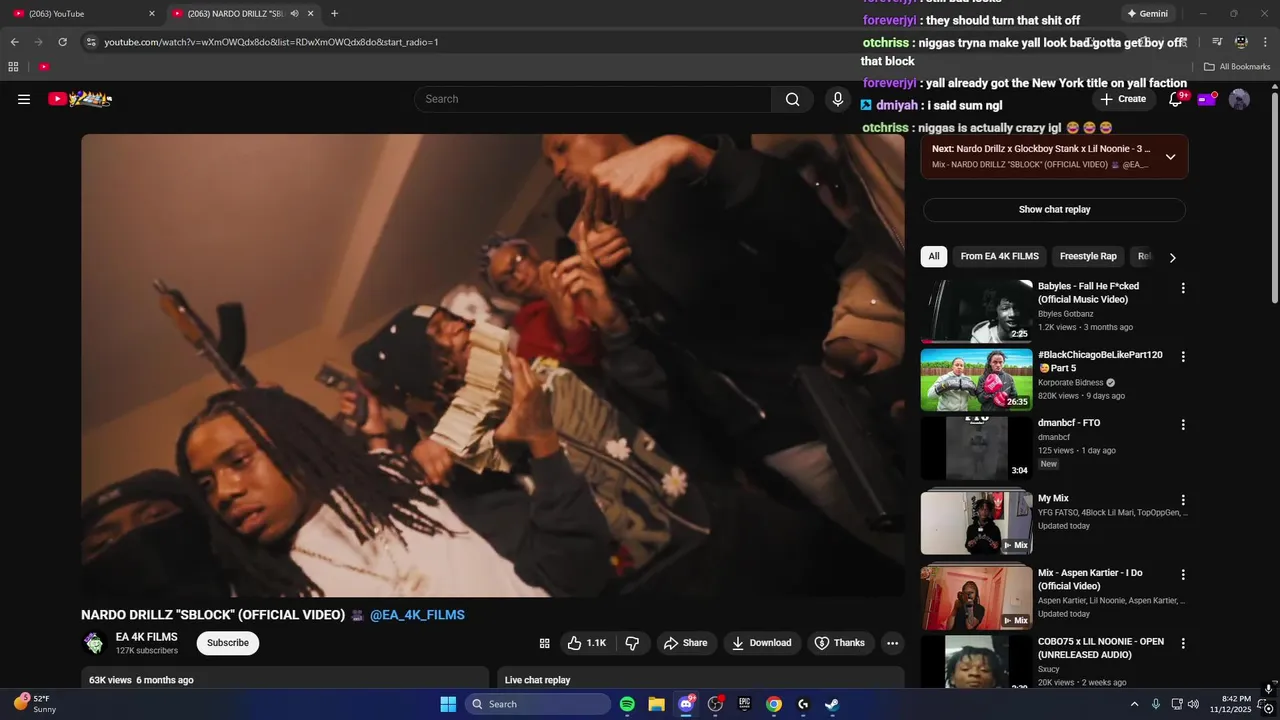Open the YouTube hamburger guide menu
This screenshot has width=1280, height=720.
[x=24, y=99]
